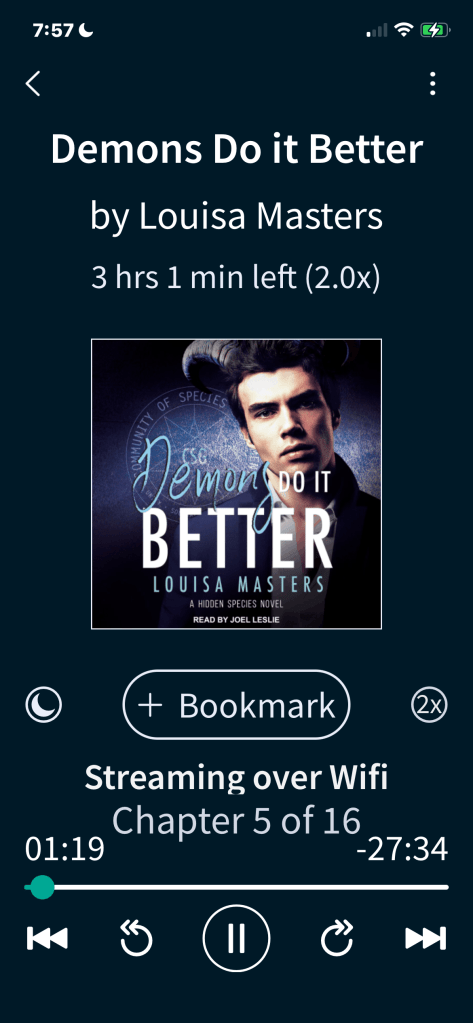Open the three-dot options menu
This screenshot has width=473, height=1023.
click(433, 84)
